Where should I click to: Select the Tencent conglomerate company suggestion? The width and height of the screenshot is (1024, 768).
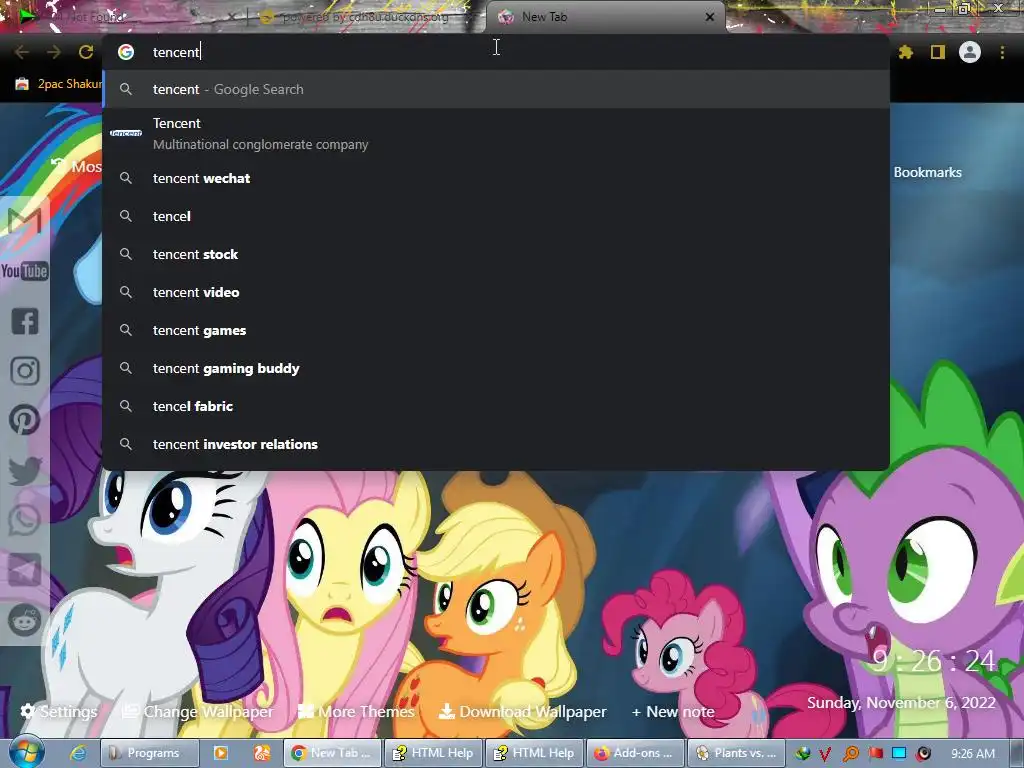point(496,133)
